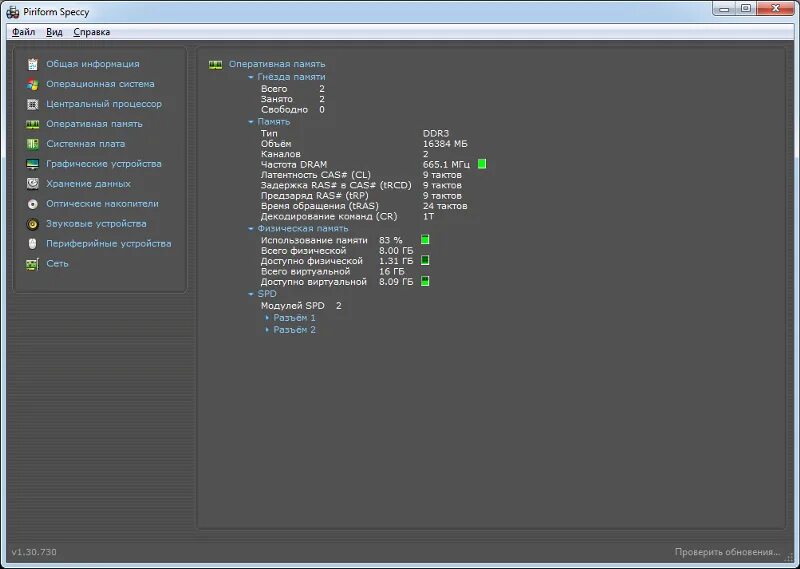Click the RAM icon beside the panel heading
The height and width of the screenshot is (569, 800).
click(215, 64)
